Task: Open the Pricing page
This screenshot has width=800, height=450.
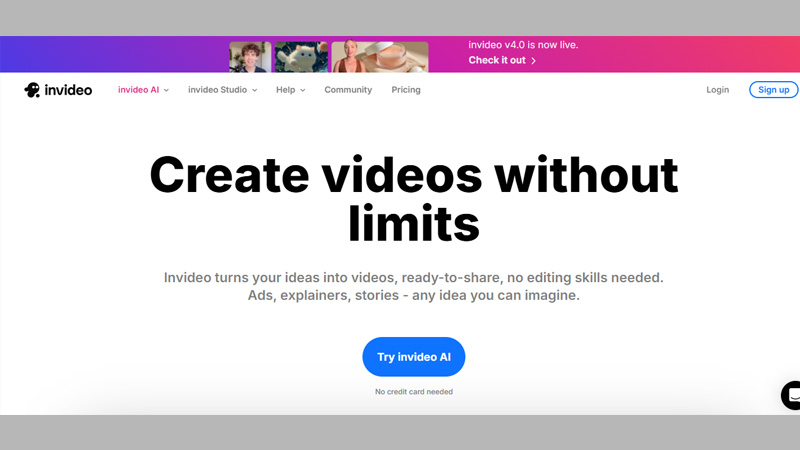Action: (x=406, y=90)
